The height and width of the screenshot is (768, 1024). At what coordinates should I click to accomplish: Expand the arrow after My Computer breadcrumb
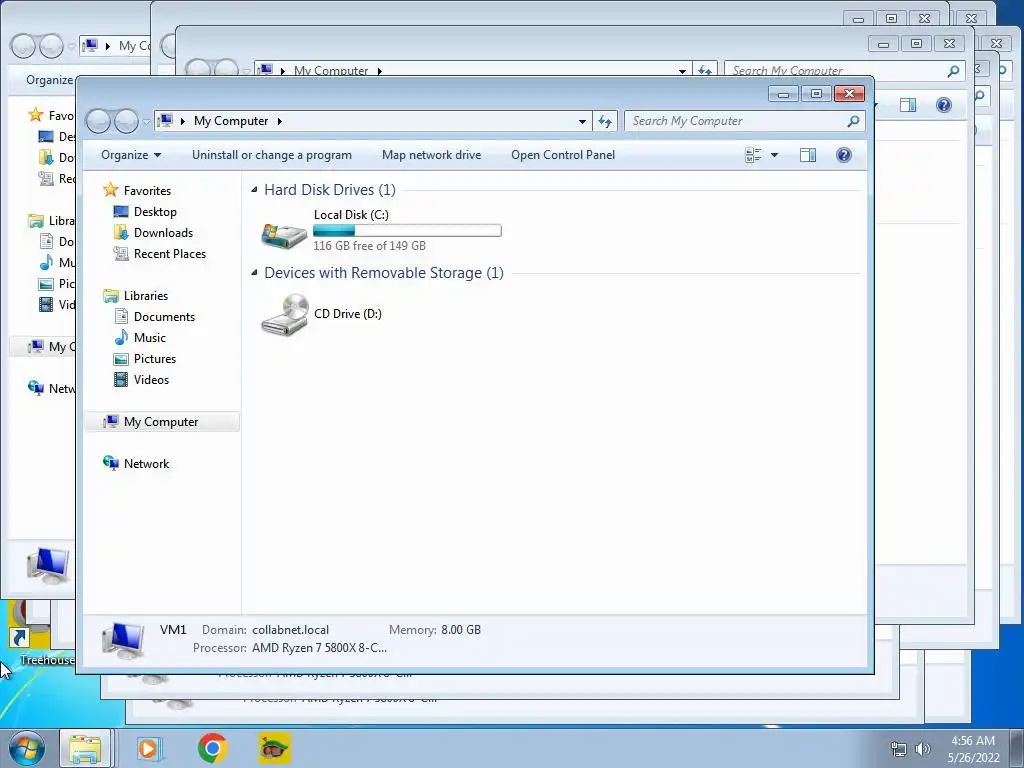[x=280, y=121]
